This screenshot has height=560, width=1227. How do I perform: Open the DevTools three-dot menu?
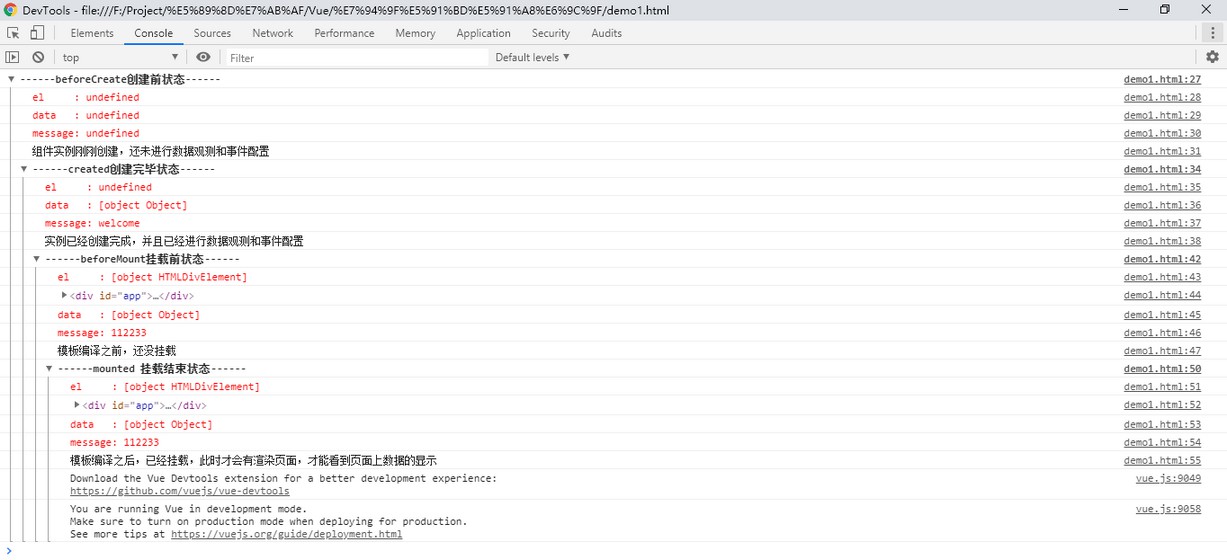click(x=1212, y=33)
